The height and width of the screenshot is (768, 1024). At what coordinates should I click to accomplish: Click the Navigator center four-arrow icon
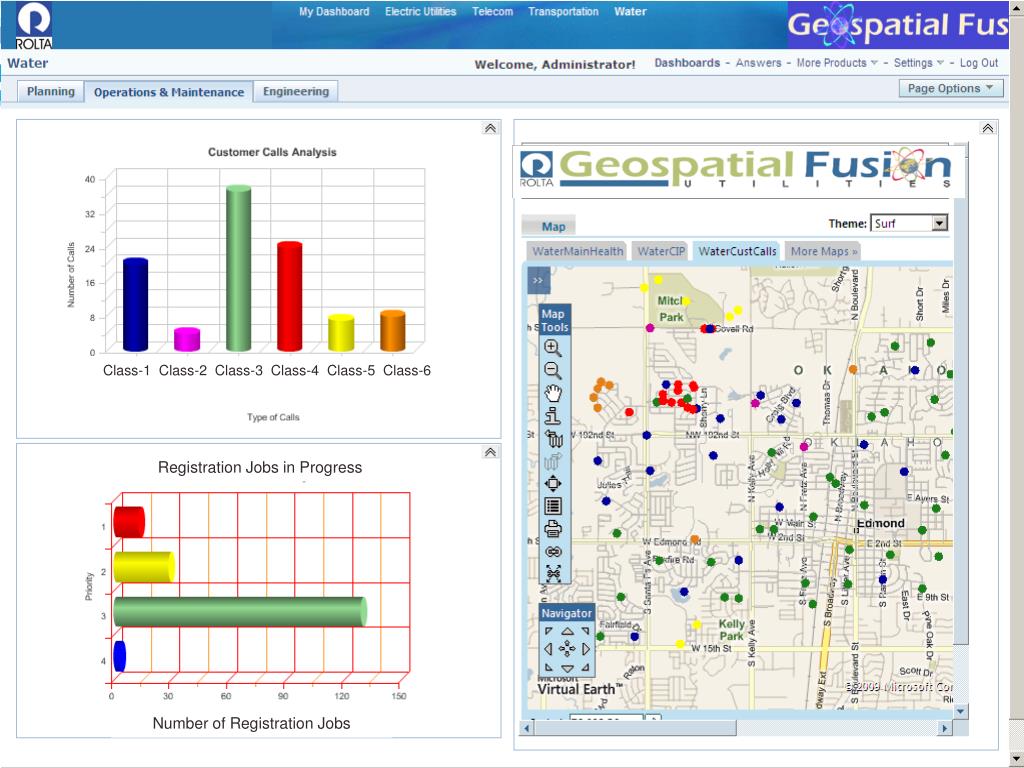pyautogui.click(x=567, y=648)
